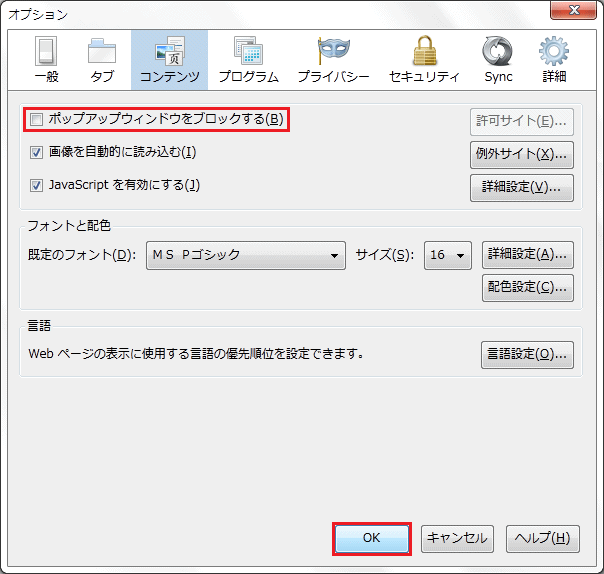Open the プライバシー mask icon panel
Image resolution: width=604 pixels, height=574 pixels.
[334, 60]
